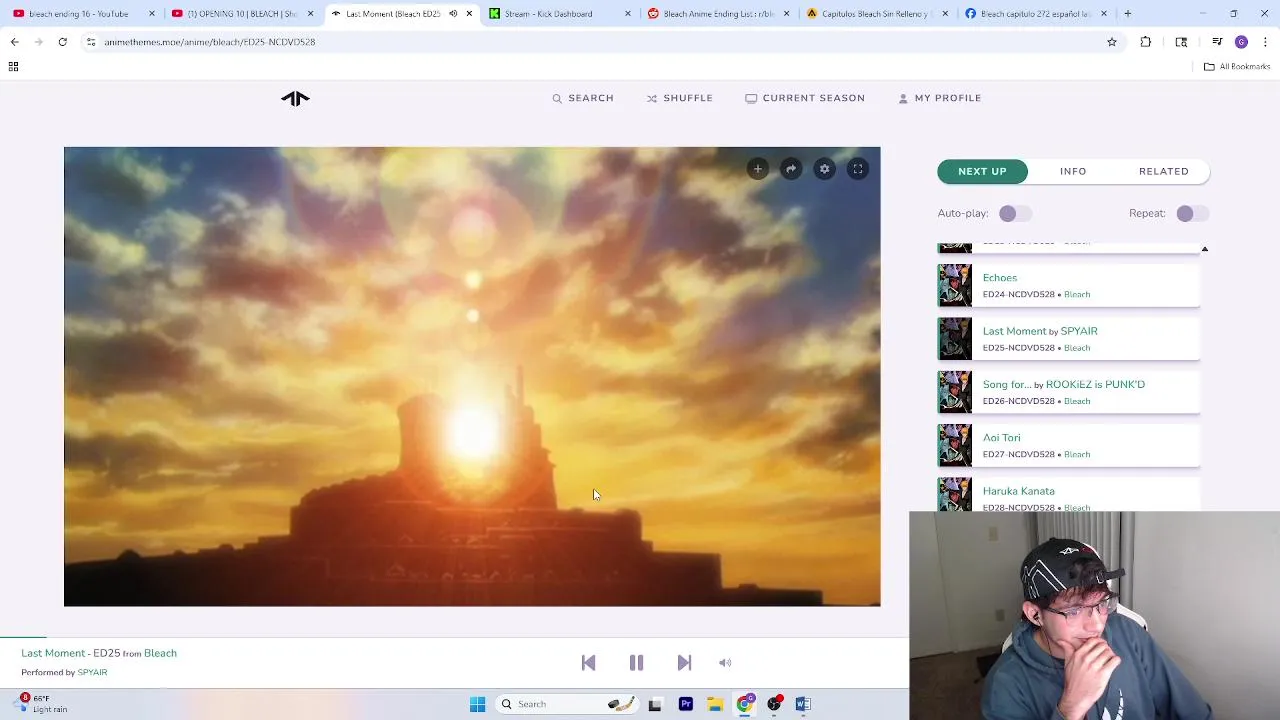
Task: Open MY PROFILE in the navigation
Action: [x=939, y=98]
